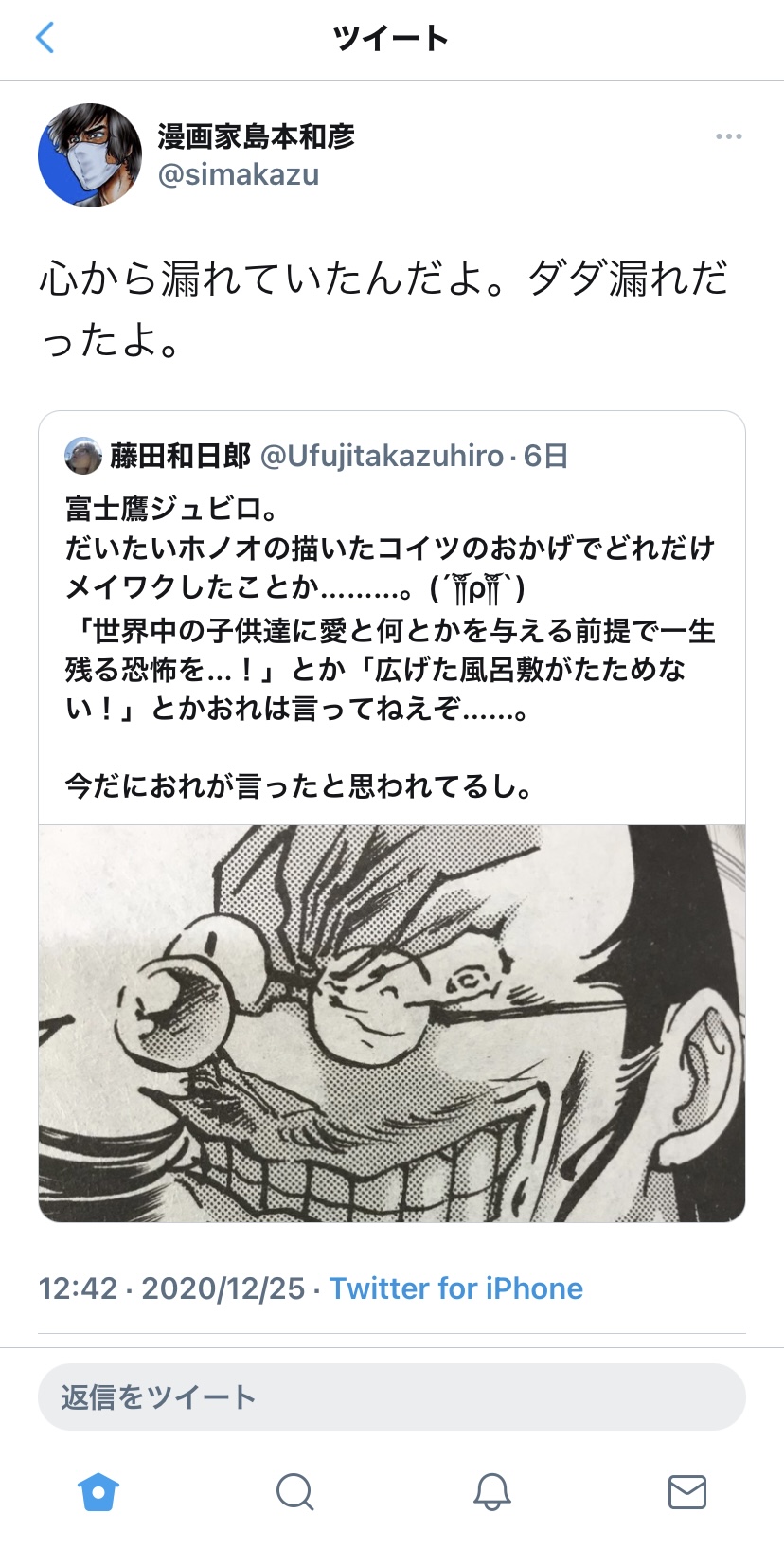The width and height of the screenshot is (784, 1549).
Task: Open the Twitter for iPhone link
Action: pos(456,1288)
